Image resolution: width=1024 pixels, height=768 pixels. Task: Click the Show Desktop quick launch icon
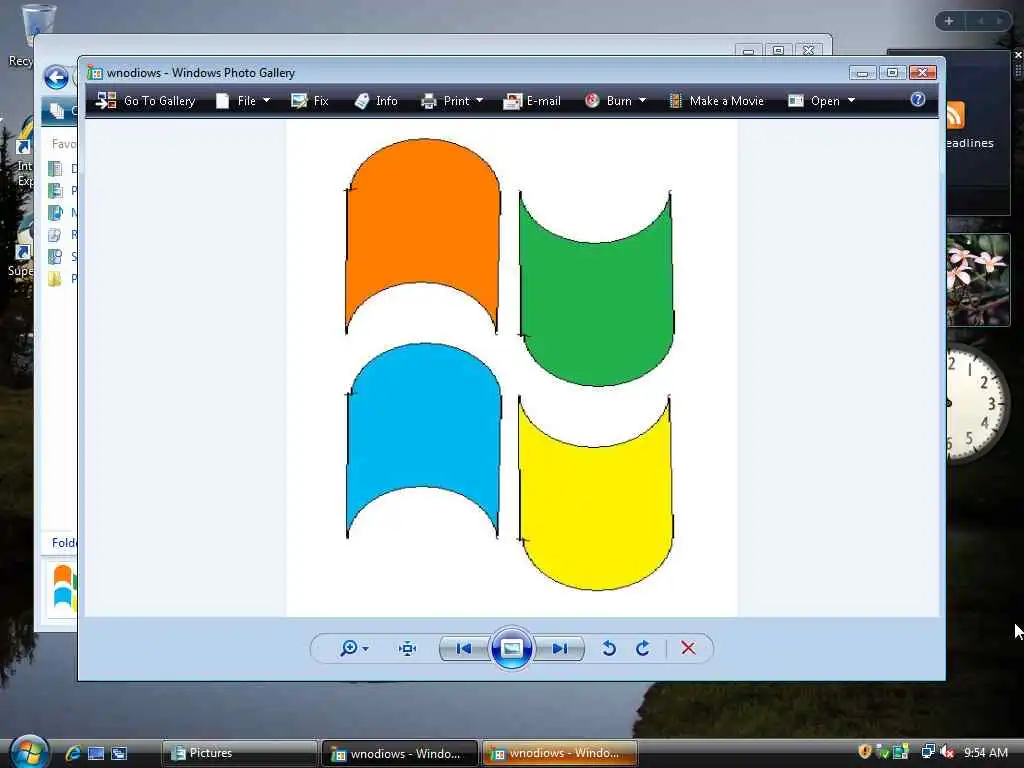[96, 753]
